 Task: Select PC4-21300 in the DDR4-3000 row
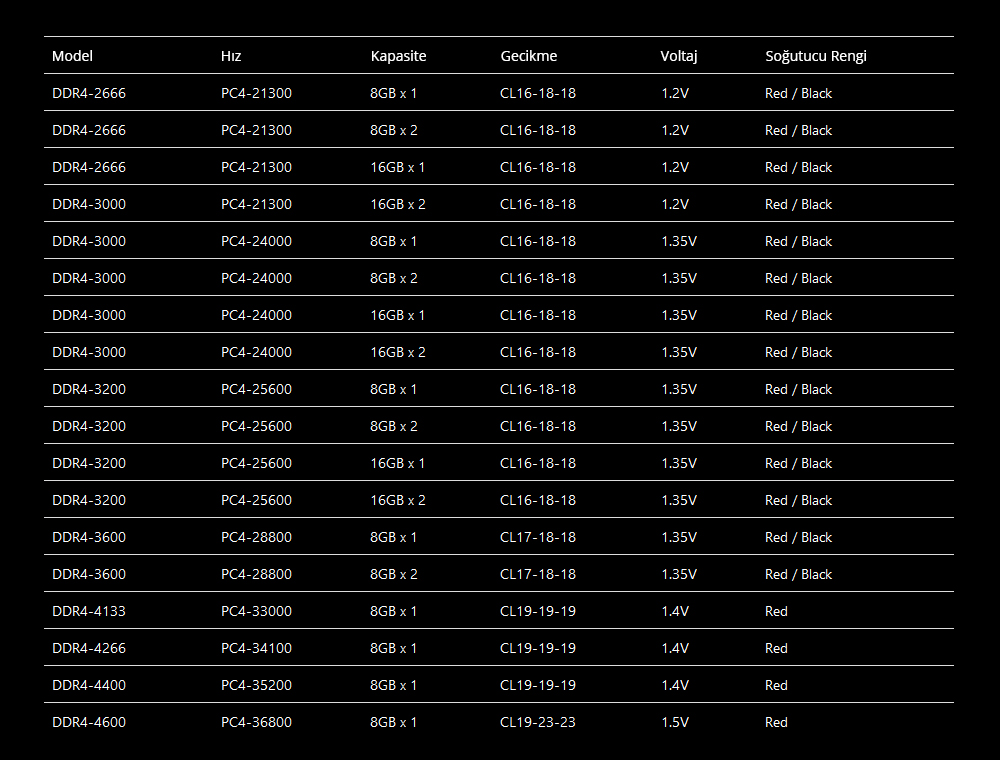coord(256,205)
